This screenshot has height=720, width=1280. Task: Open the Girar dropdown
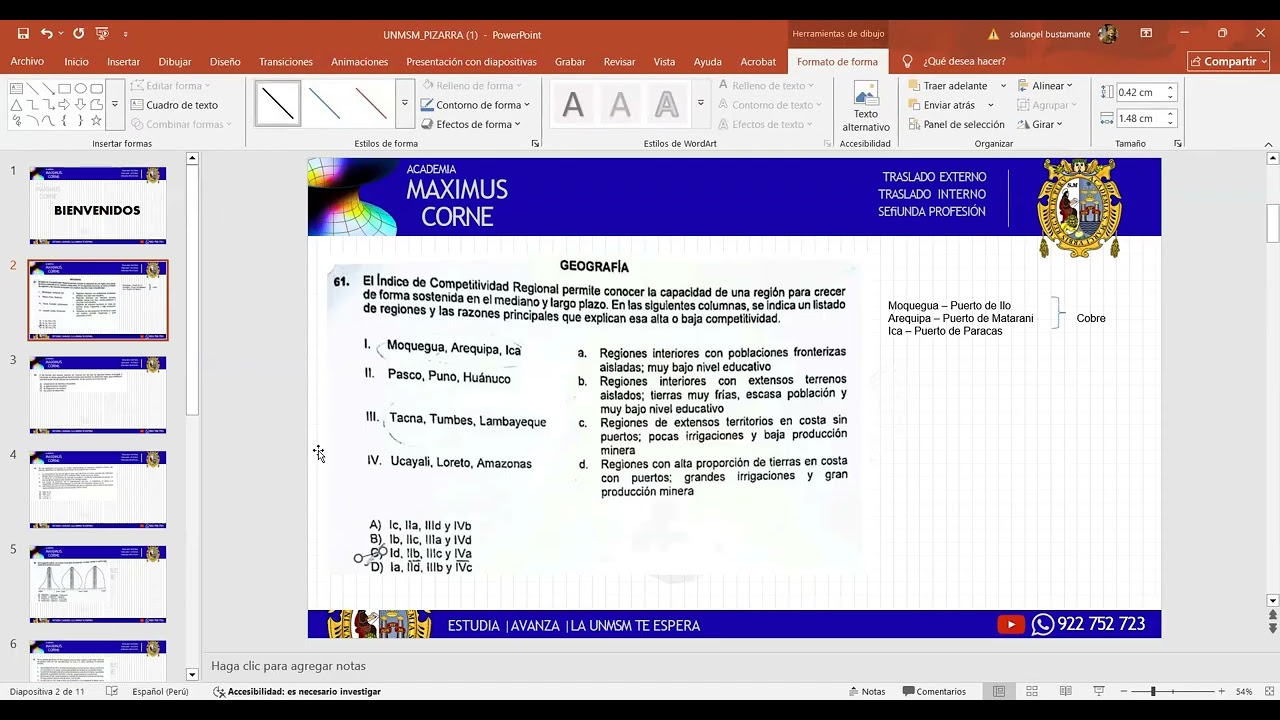point(1040,124)
